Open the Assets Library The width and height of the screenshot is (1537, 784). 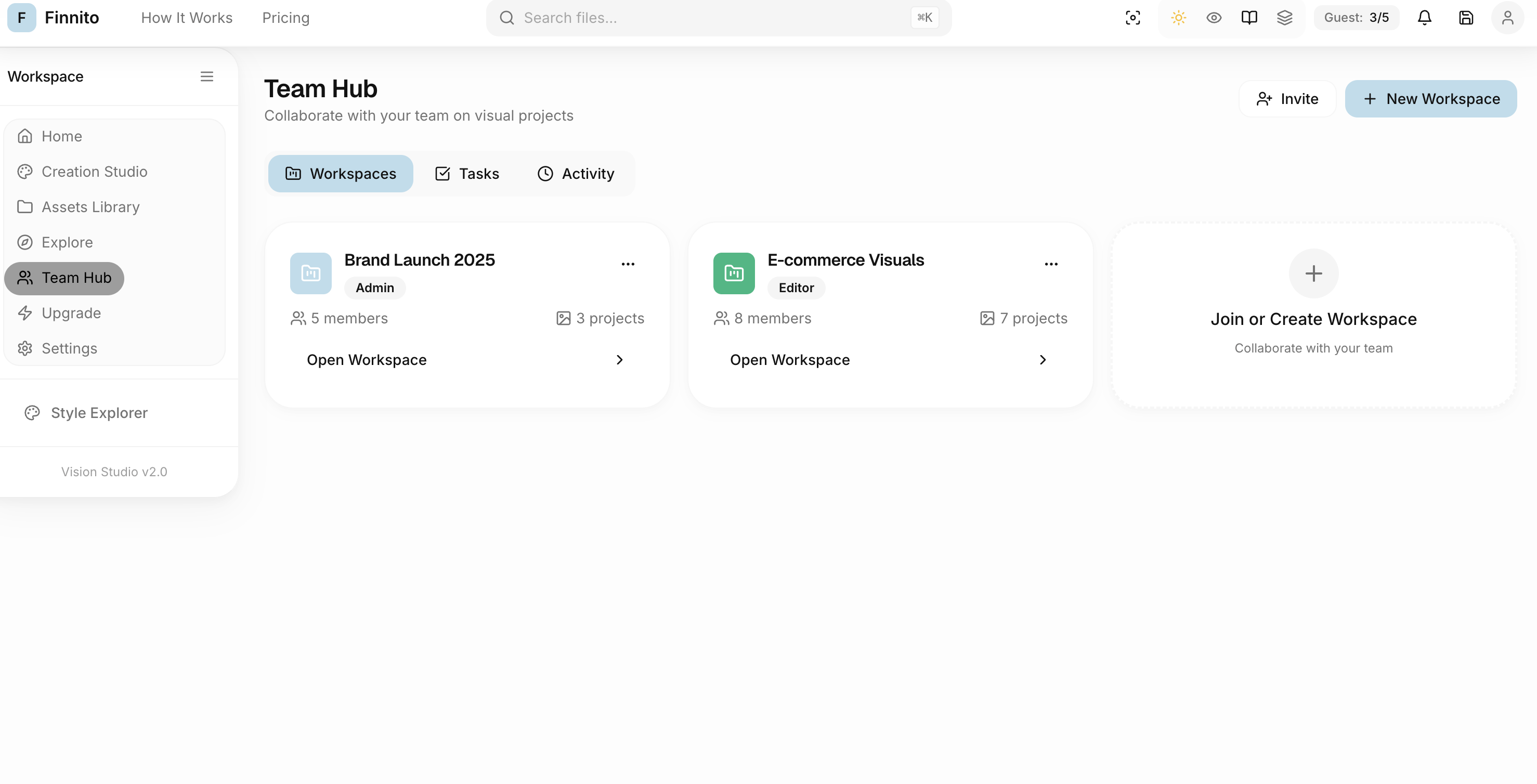90,206
